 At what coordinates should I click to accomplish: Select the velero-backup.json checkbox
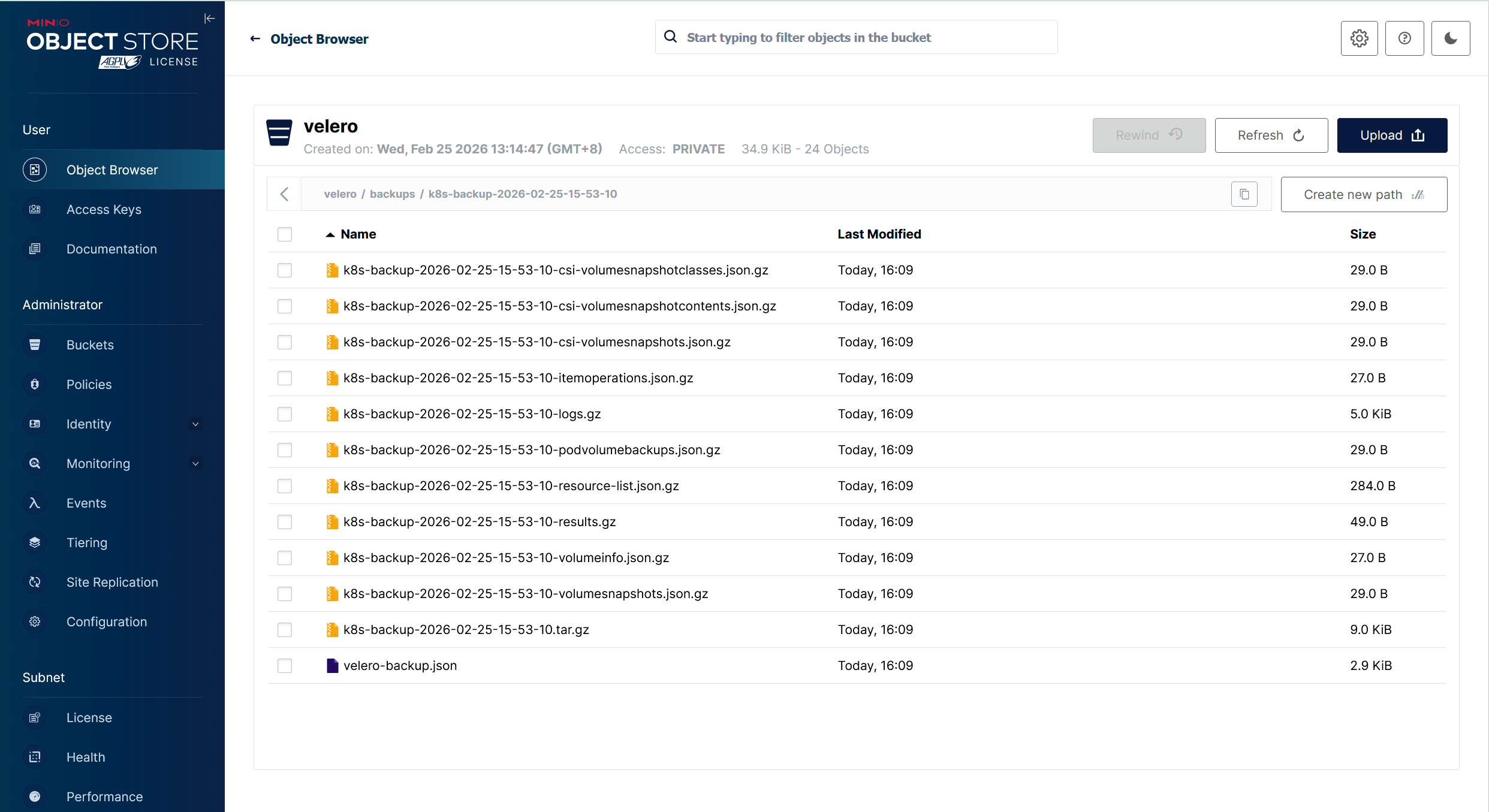[285, 666]
